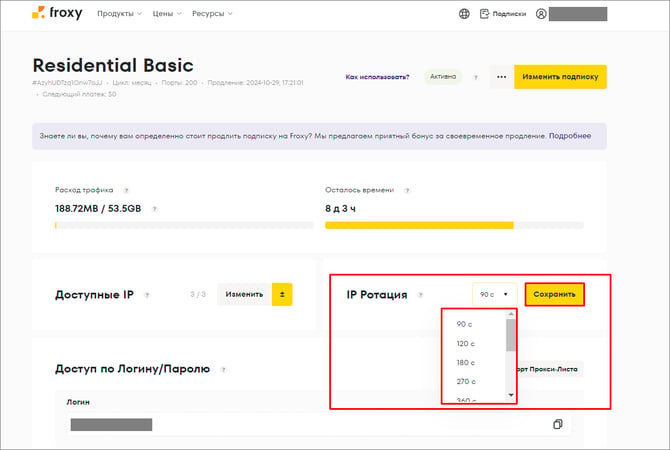The image size is (670, 450).
Task: Select 270 с in the rotation list
Action: [x=466, y=382]
